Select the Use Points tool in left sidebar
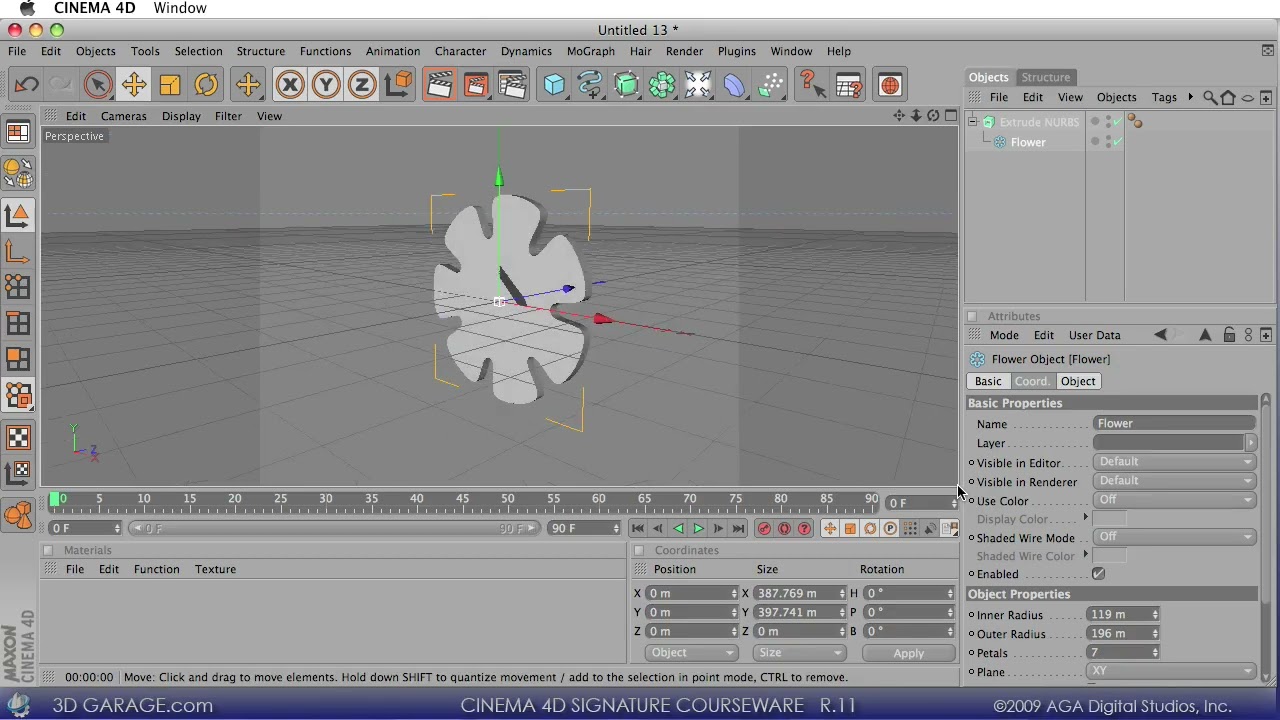Screen dimensions: 1280x720 pyautogui.click(x=18, y=287)
